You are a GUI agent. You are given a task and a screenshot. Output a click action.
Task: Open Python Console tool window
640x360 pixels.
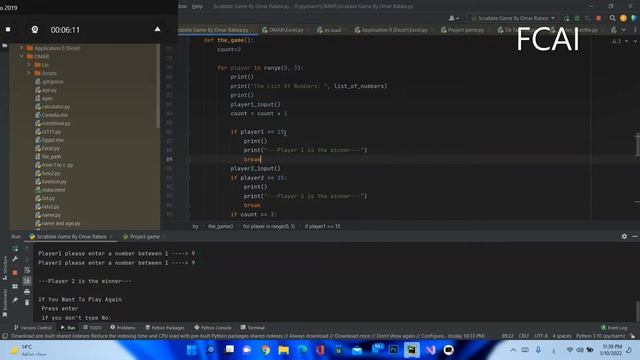213,327
